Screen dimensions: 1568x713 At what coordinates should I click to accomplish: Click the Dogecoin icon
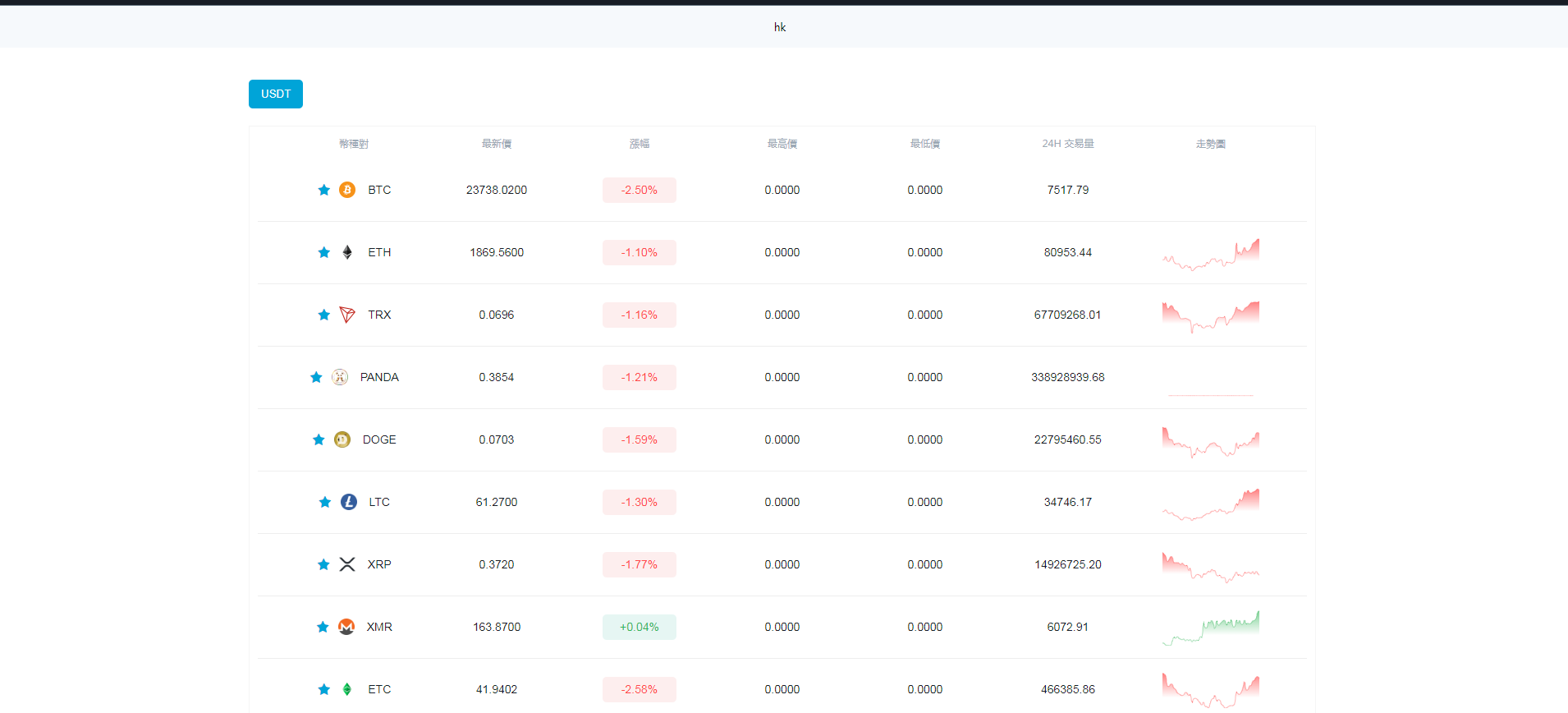click(x=342, y=439)
